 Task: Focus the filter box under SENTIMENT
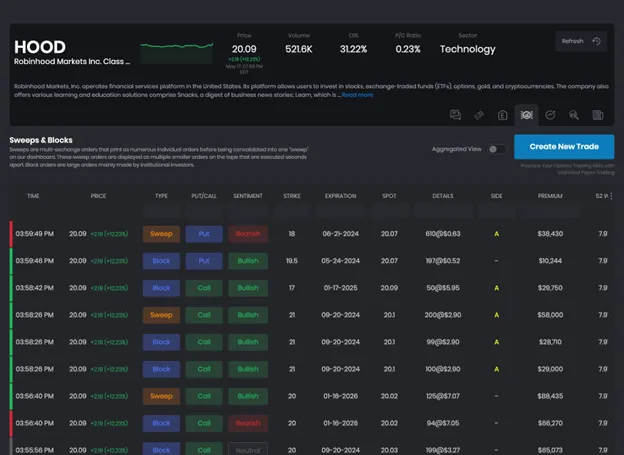pos(248,211)
